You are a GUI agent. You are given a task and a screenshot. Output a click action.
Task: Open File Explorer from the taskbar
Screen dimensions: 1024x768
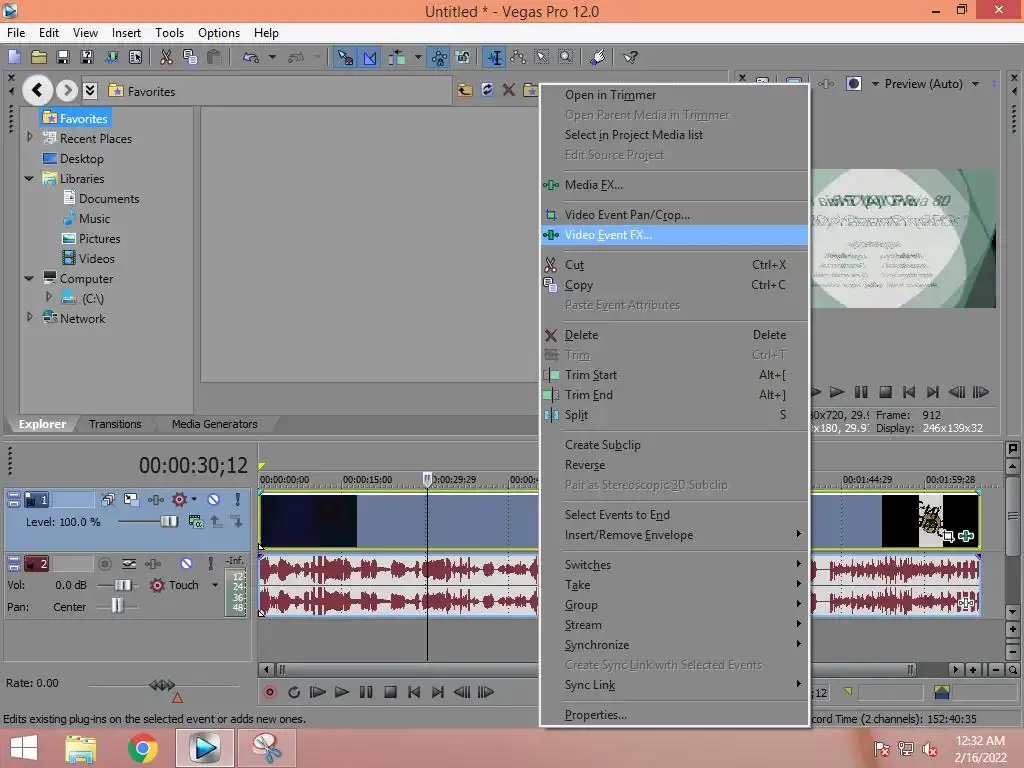coord(80,748)
